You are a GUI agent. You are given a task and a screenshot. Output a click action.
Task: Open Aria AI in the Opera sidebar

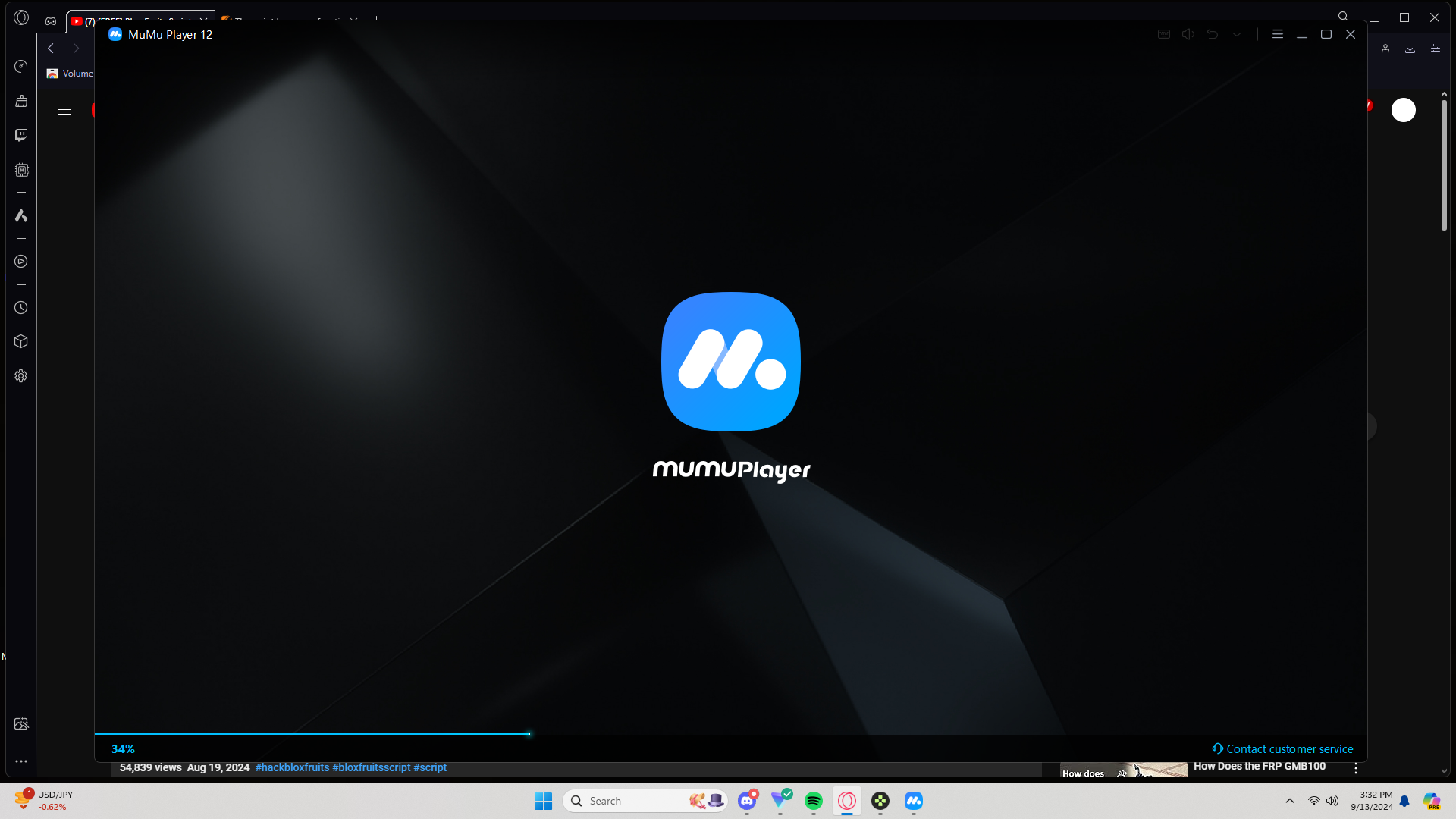(21, 216)
